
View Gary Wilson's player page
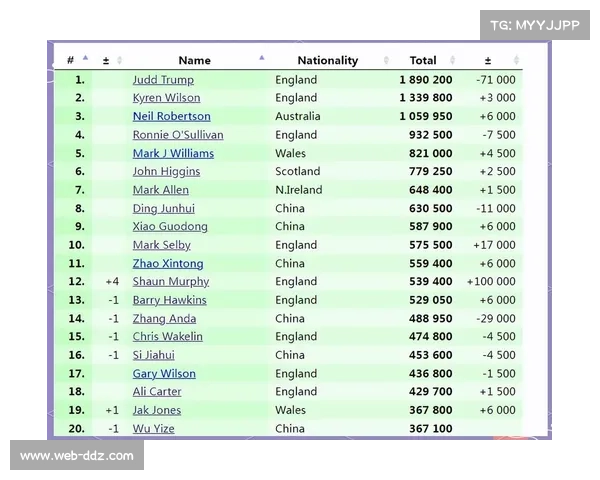(x=164, y=373)
